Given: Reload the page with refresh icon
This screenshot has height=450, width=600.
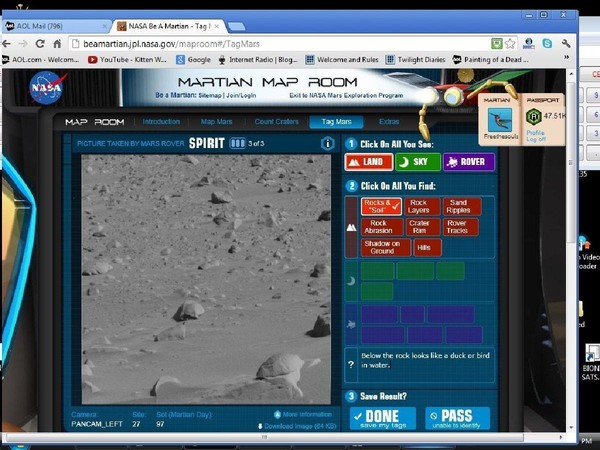Looking at the screenshot, I should [x=40, y=44].
